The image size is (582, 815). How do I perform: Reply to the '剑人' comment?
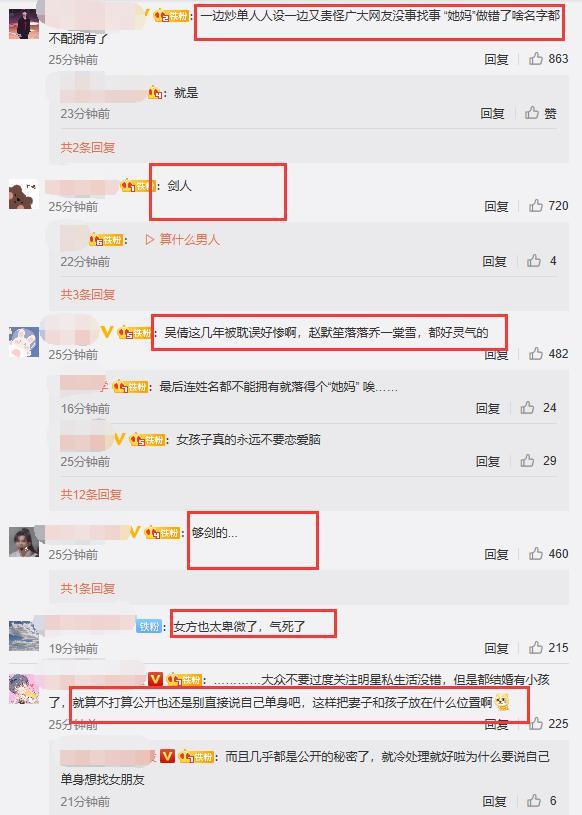click(496, 206)
